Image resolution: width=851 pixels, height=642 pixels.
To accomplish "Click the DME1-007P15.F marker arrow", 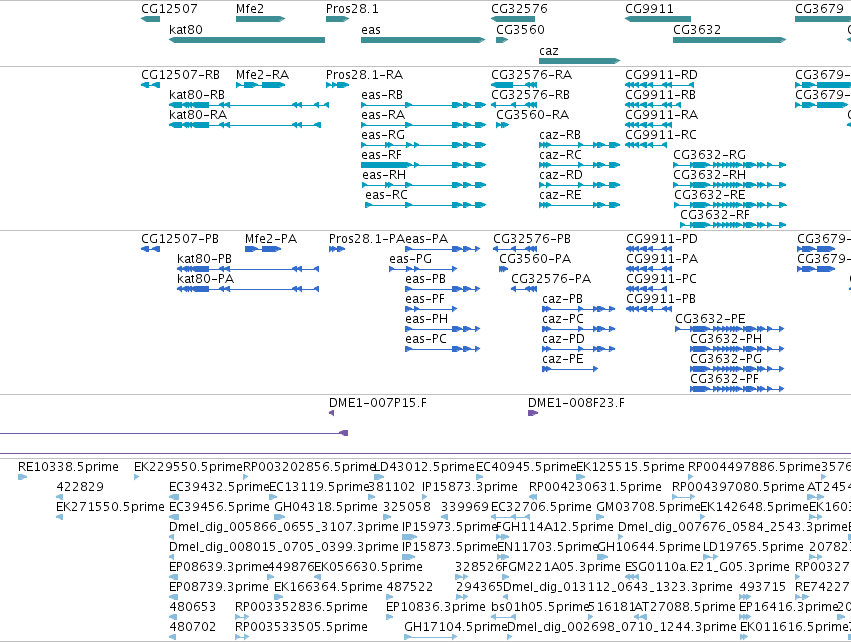I will pyautogui.click(x=331, y=414).
